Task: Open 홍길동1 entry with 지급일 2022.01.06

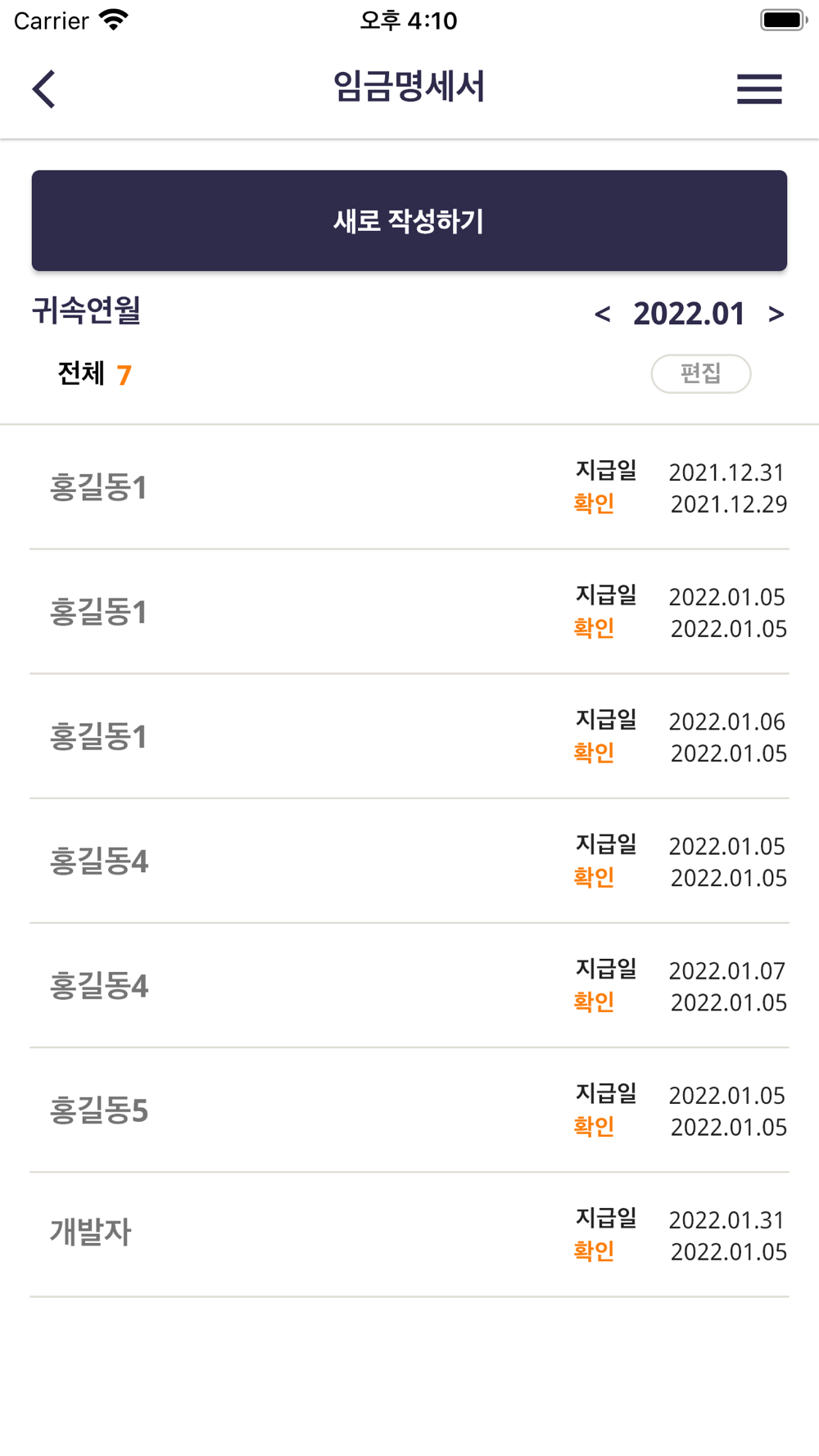Action: (x=409, y=737)
